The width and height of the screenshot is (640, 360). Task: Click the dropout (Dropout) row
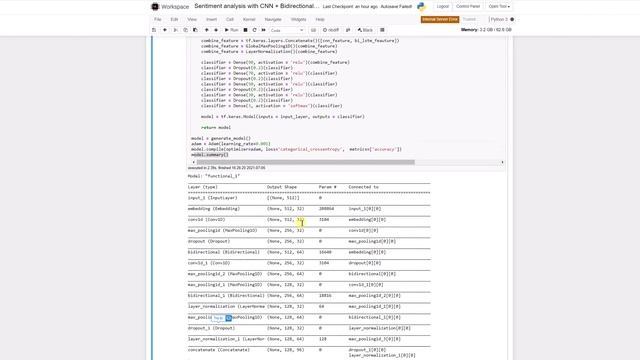click(309, 241)
